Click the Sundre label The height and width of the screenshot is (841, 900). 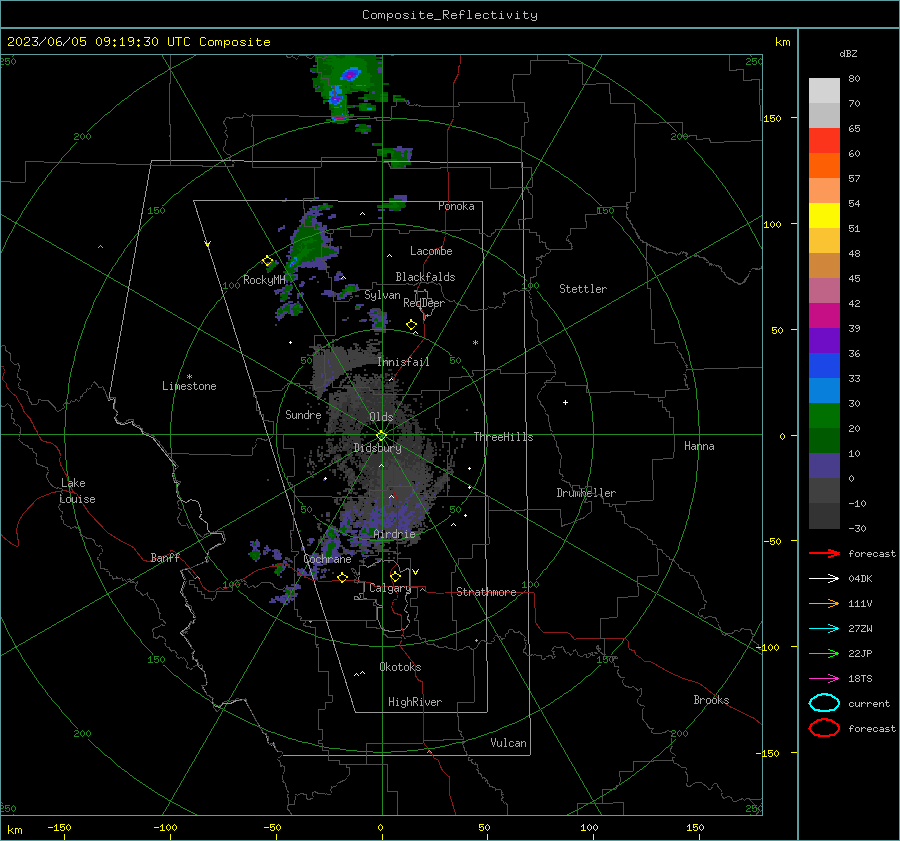[303, 414]
